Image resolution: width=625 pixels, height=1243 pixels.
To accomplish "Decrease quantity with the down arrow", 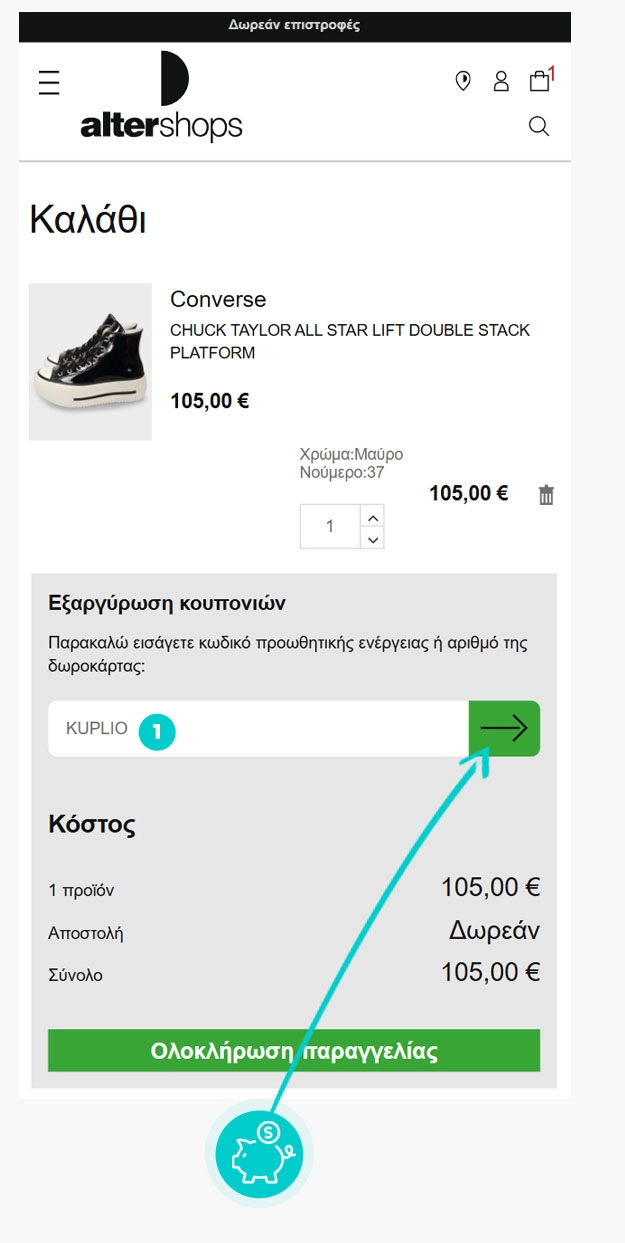I will click(372, 539).
